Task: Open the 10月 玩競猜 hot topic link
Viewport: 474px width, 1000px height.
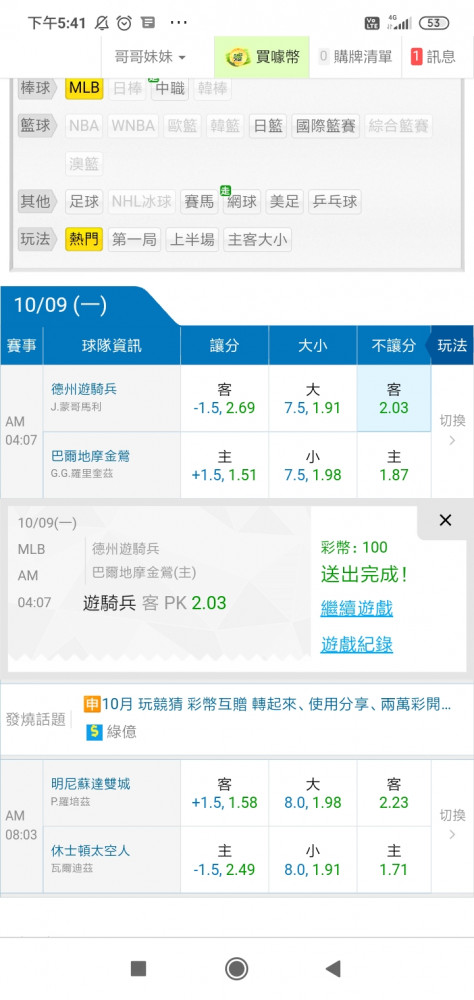Action: click(x=276, y=705)
